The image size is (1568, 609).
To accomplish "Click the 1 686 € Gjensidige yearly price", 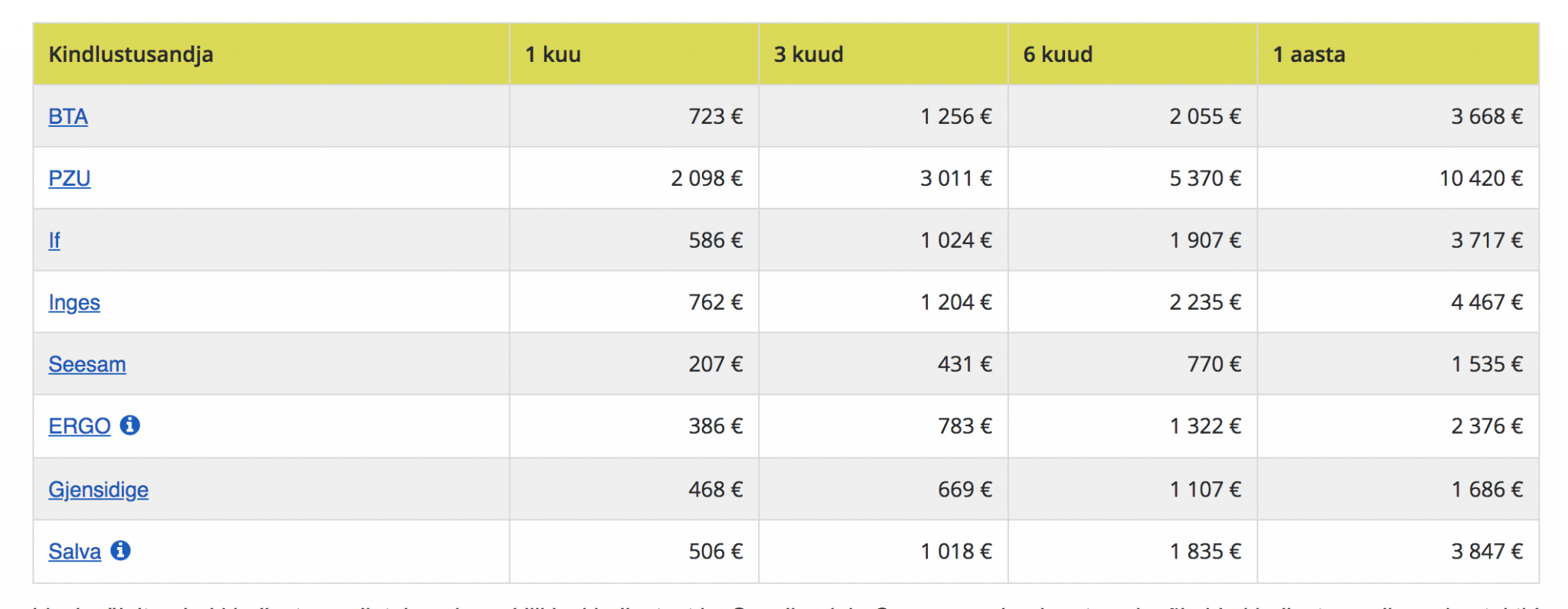I will point(1487,490).
